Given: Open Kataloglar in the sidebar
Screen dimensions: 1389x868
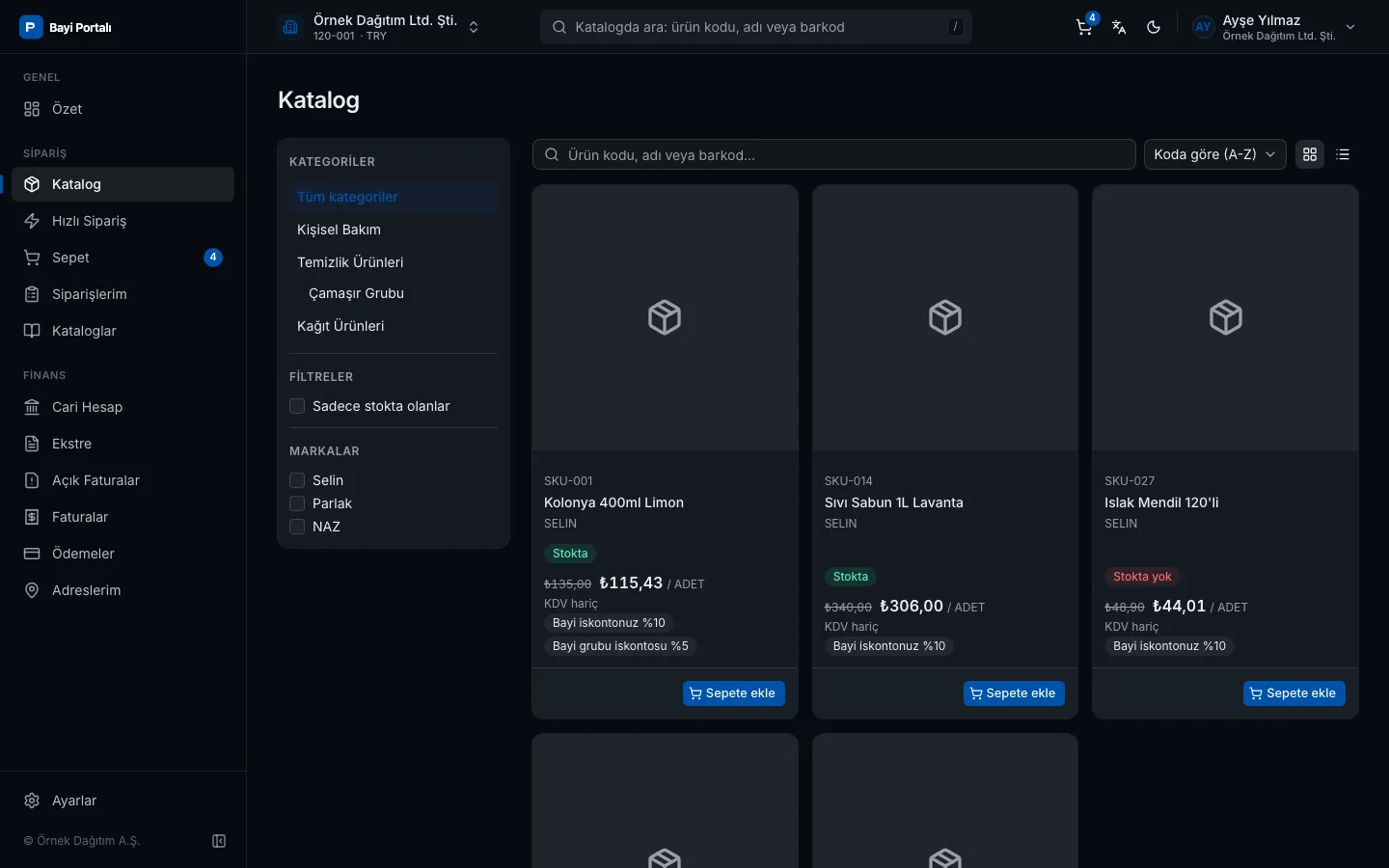Looking at the screenshot, I should pos(123,331).
